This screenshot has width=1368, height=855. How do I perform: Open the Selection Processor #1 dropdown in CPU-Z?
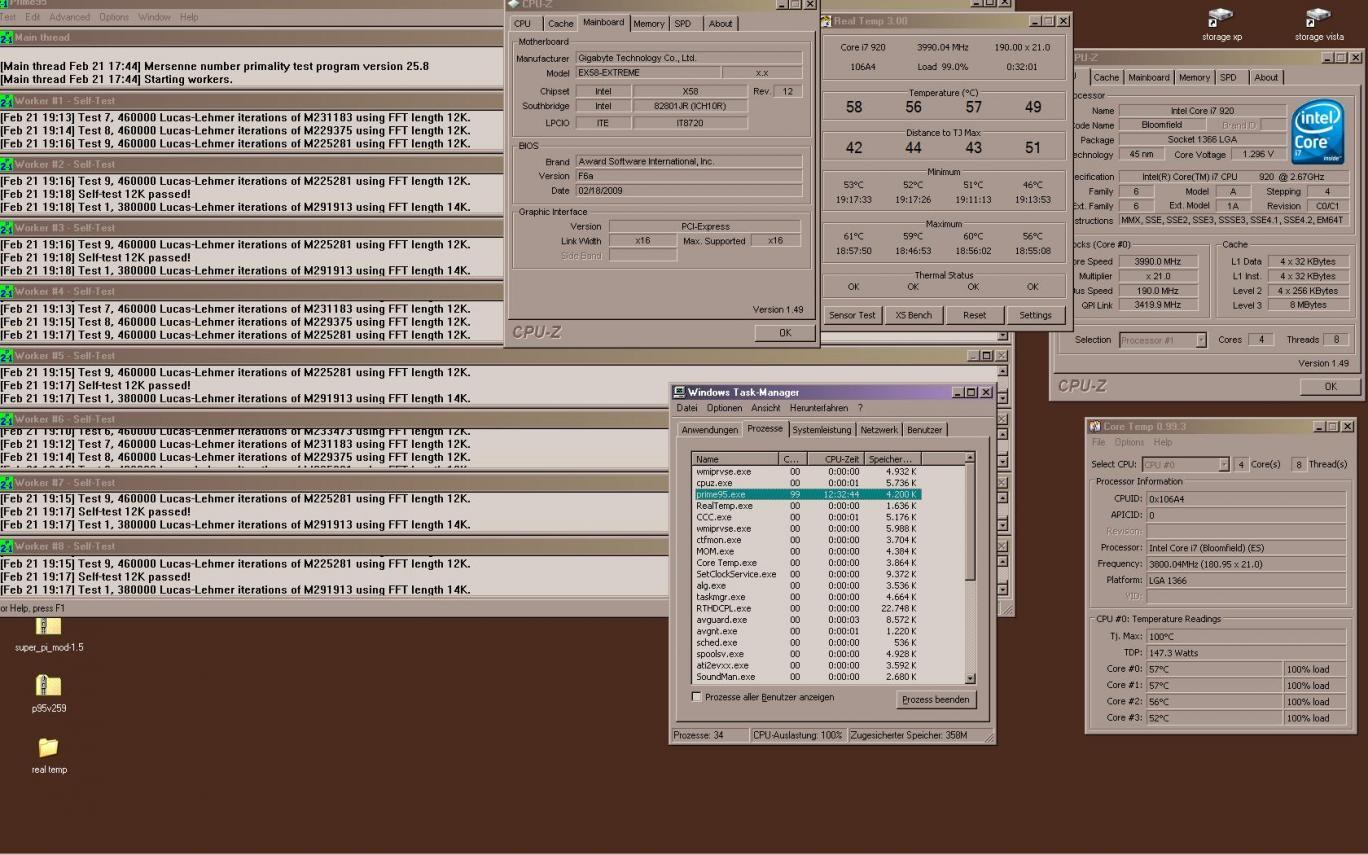click(1201, 340)
